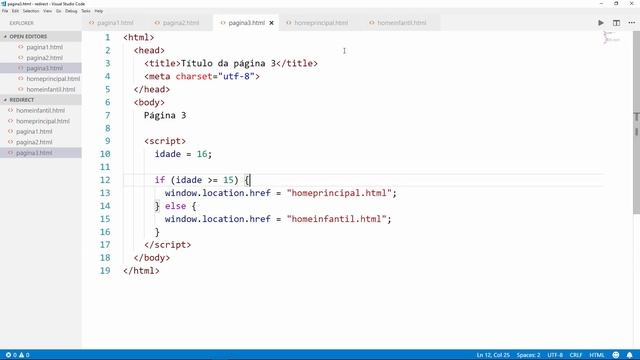Click line number 10 in the gutter
The height and width of the screenshot is (360, 640).
point(105,154)
